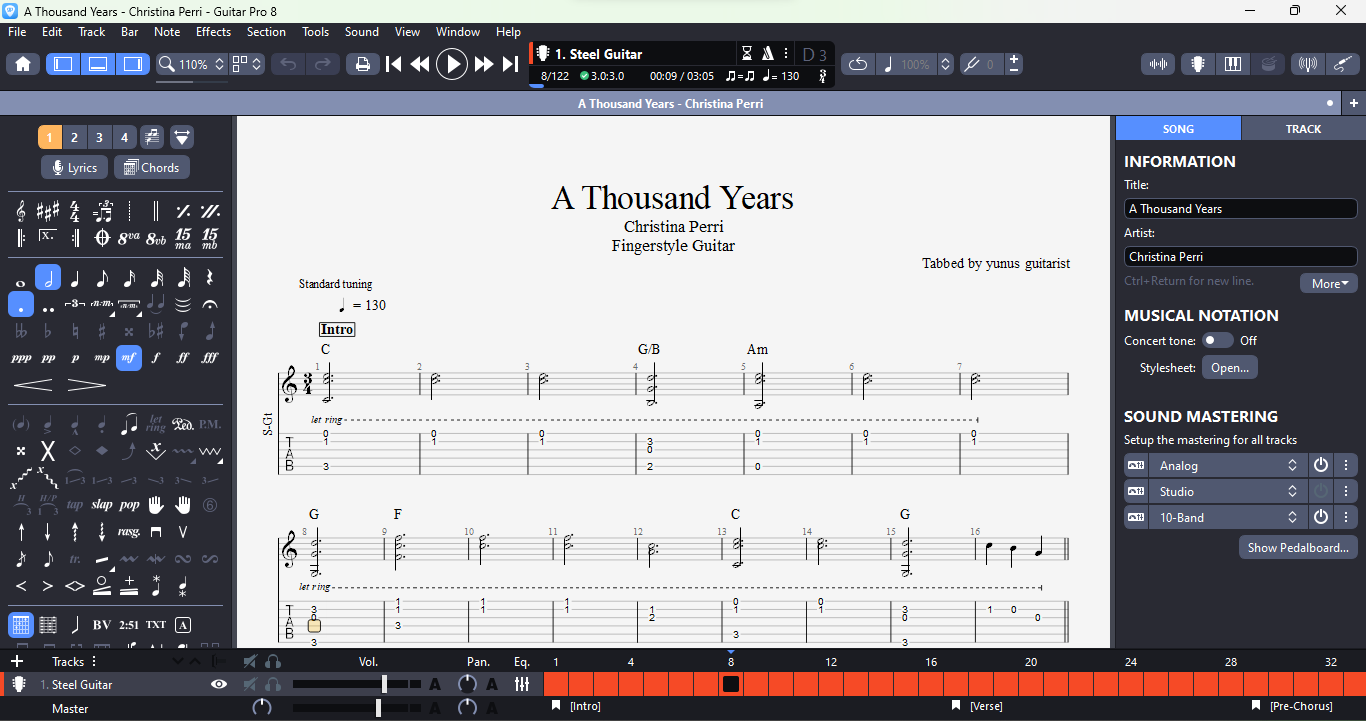Open the Sound menu
This screenshot has width=1366, height=721.
[362, 32]
